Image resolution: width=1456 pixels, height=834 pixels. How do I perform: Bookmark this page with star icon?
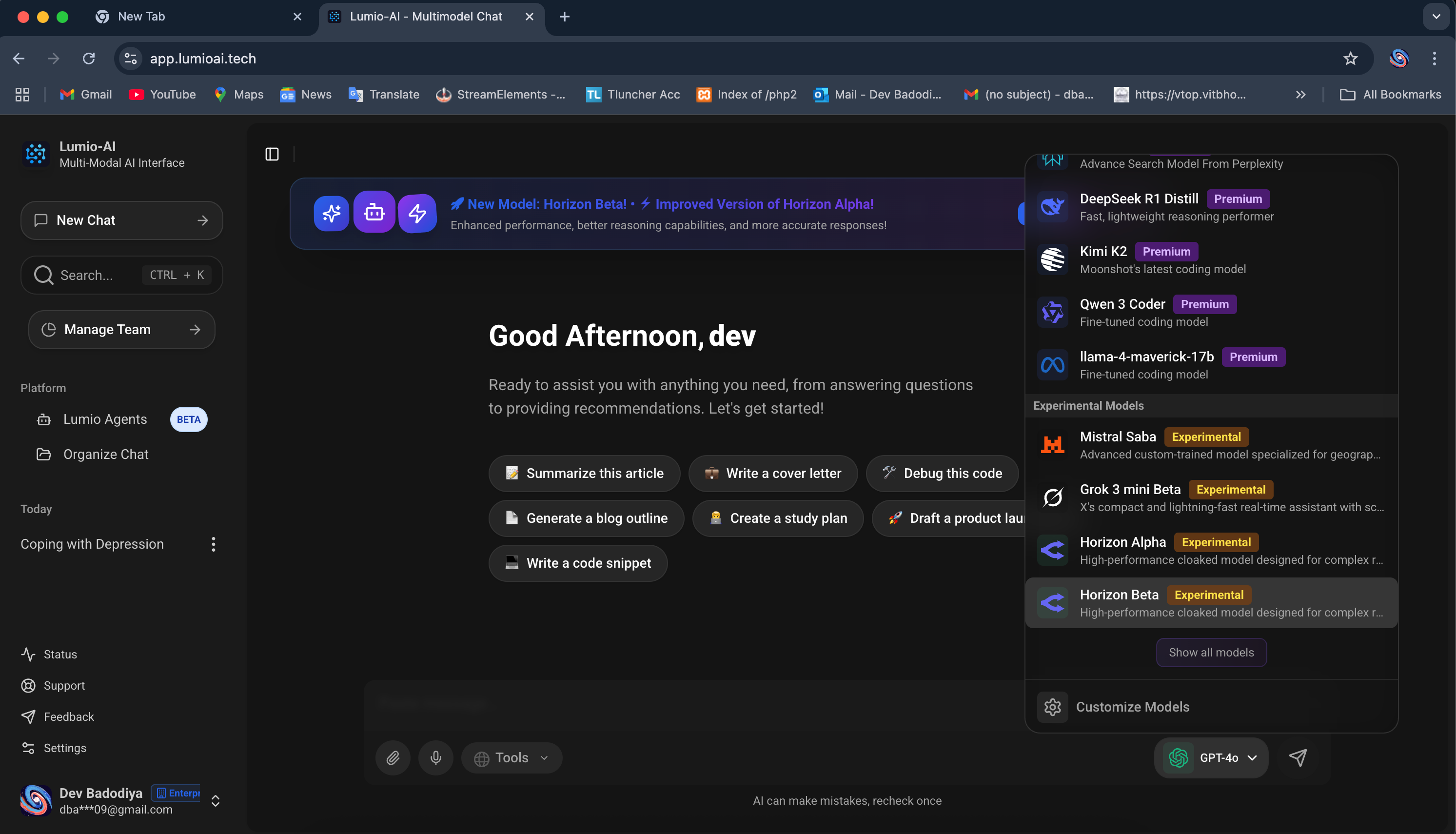point(1350,59)
